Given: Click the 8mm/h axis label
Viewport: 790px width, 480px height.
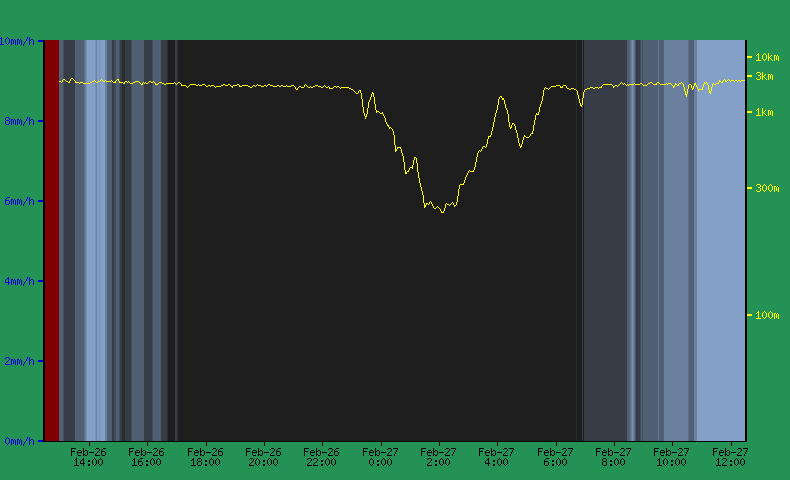Looking at the screenshot, I should [20, 121].
